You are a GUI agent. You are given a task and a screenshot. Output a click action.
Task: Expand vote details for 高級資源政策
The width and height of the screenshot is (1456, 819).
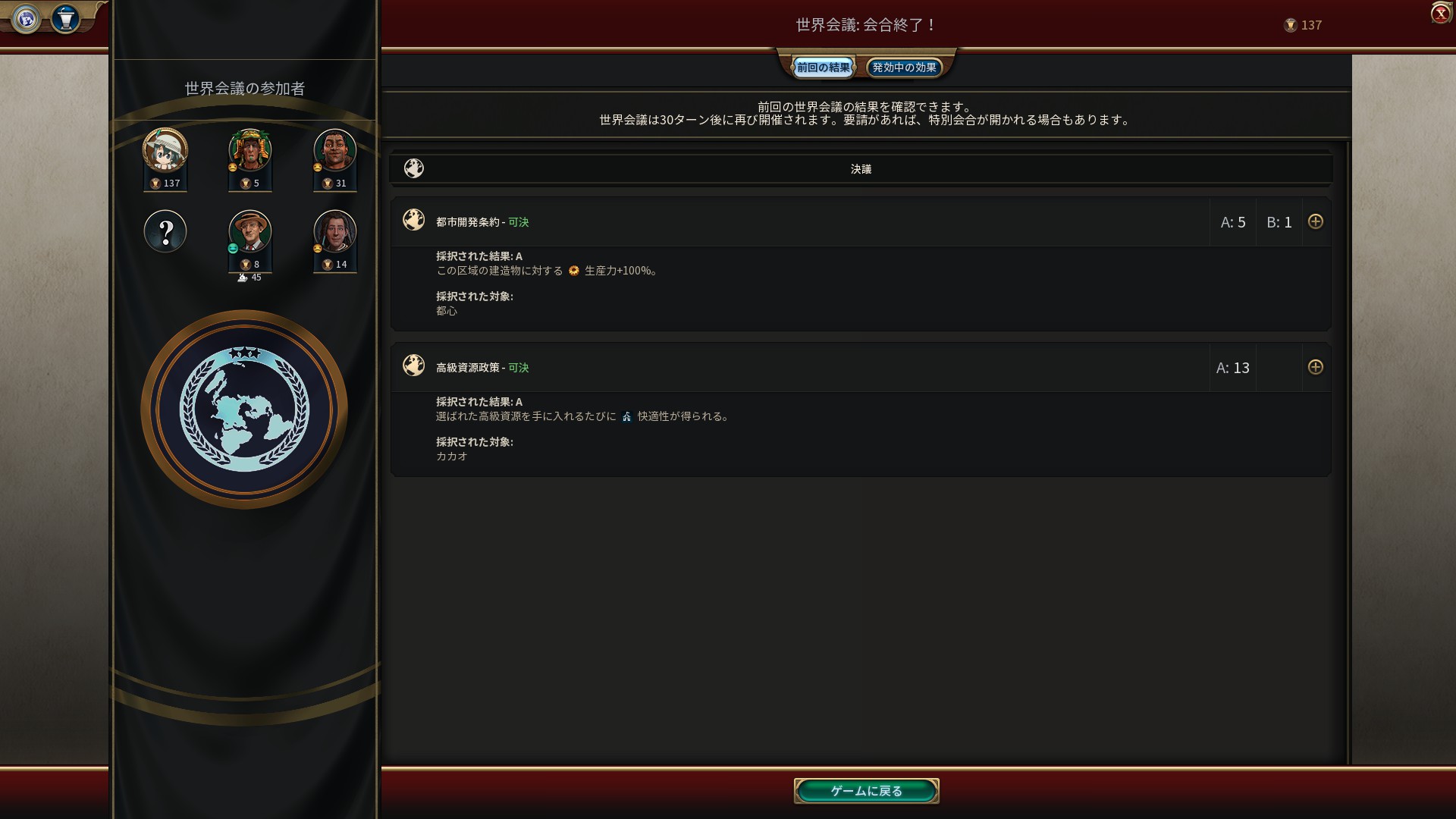1316,367
